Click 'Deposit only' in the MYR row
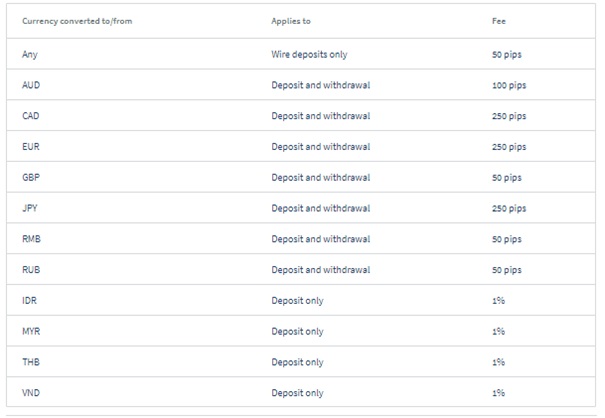This screenshot has height=418, width=605. 297,332
